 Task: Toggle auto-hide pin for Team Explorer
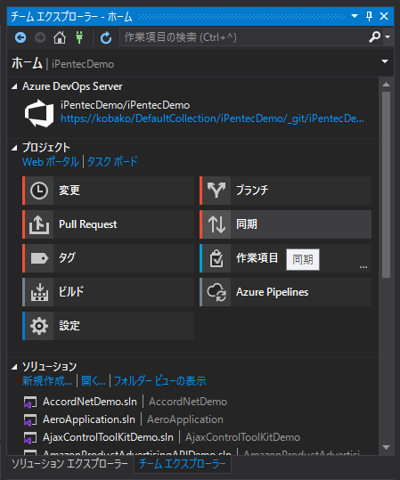tap(369, 16)
